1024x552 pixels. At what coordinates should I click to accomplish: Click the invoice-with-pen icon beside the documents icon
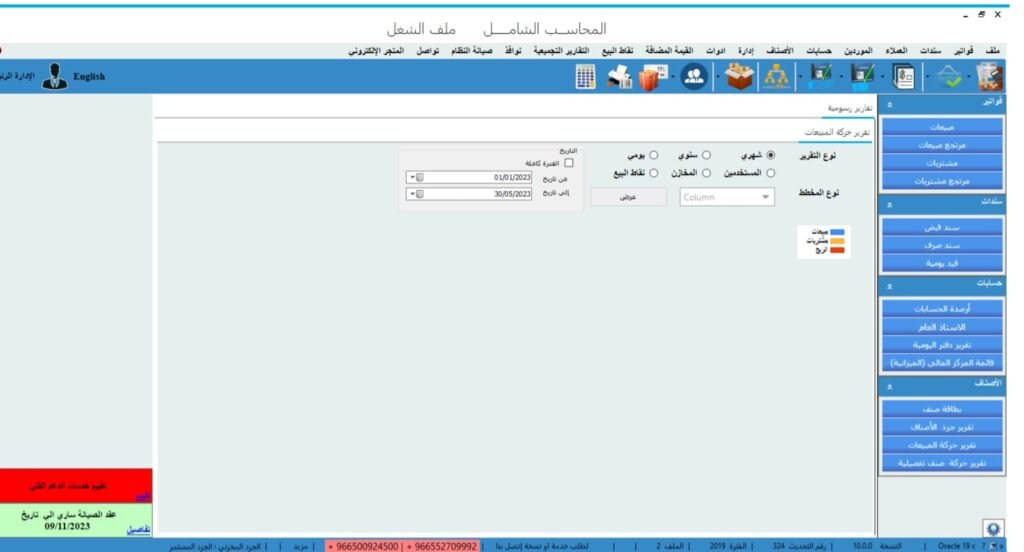point(862,76)
